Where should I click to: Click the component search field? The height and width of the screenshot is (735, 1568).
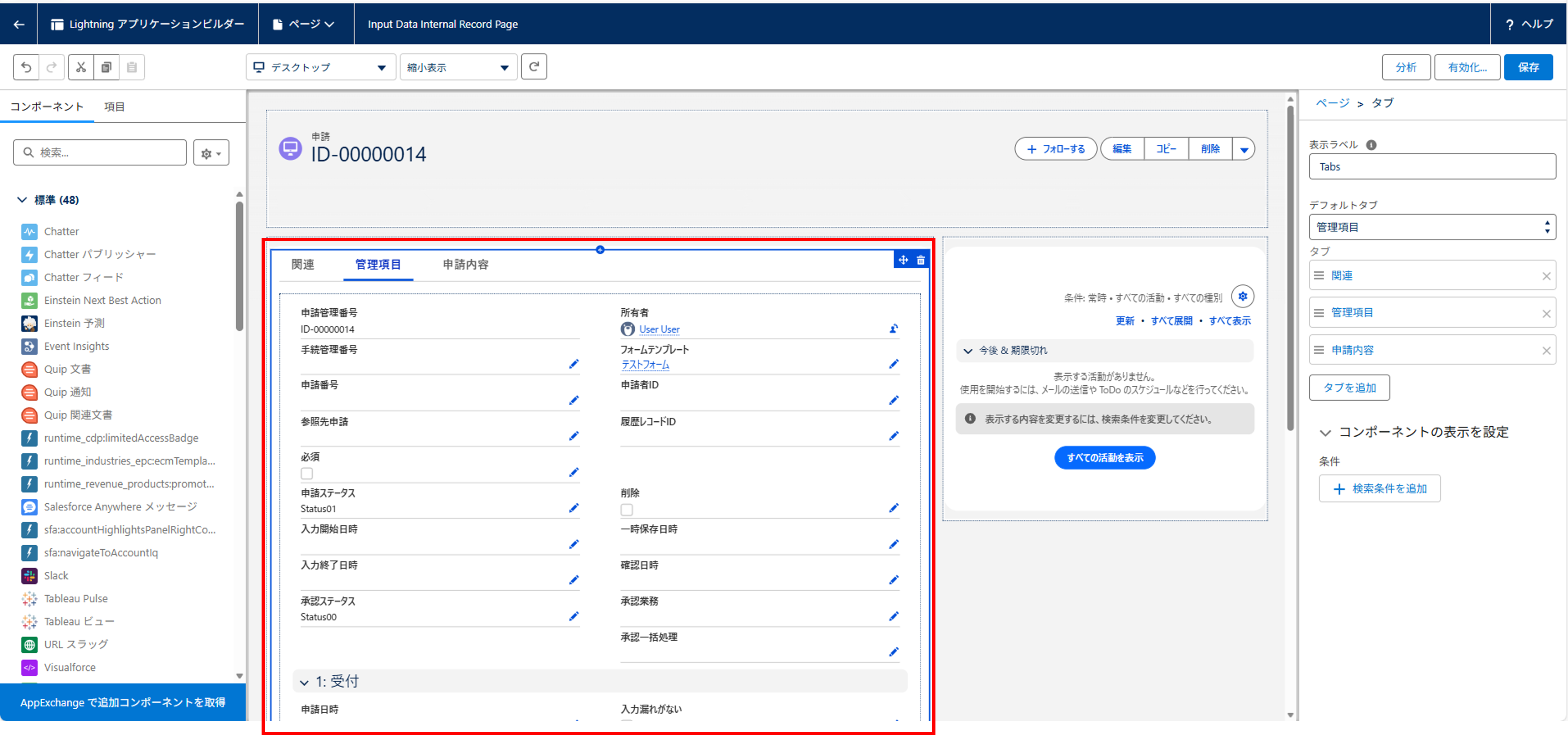pyautogui.click(x=99, y=151)
